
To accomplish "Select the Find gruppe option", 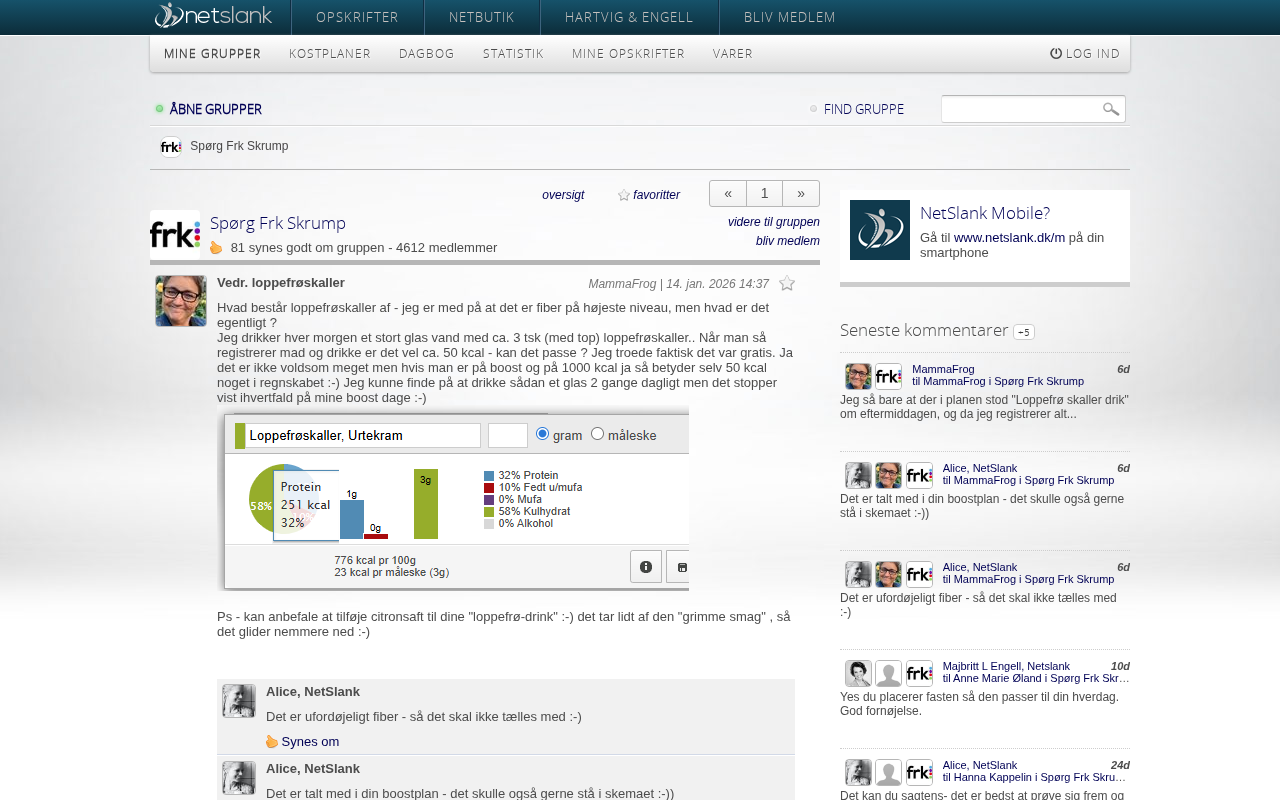I will point(863,109).
